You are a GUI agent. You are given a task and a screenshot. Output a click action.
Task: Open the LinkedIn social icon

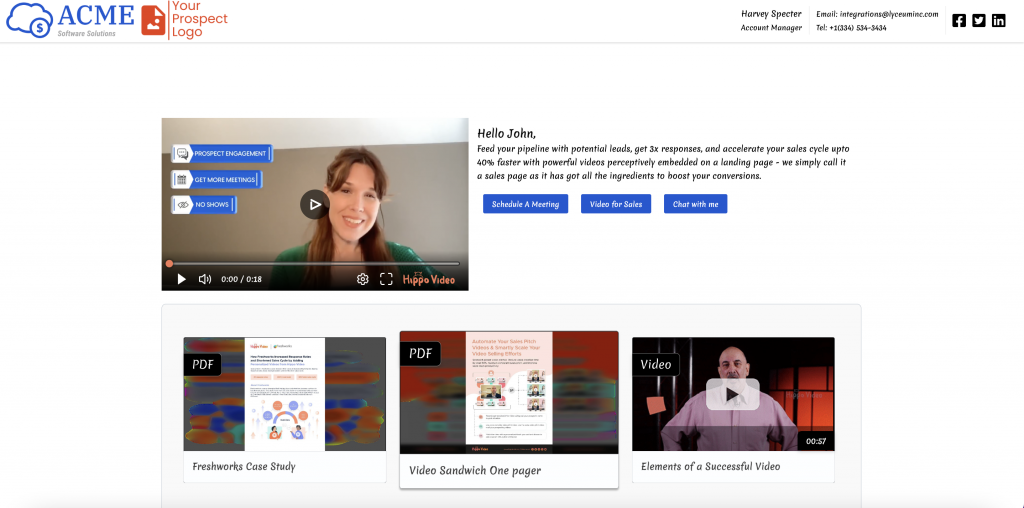999,20
